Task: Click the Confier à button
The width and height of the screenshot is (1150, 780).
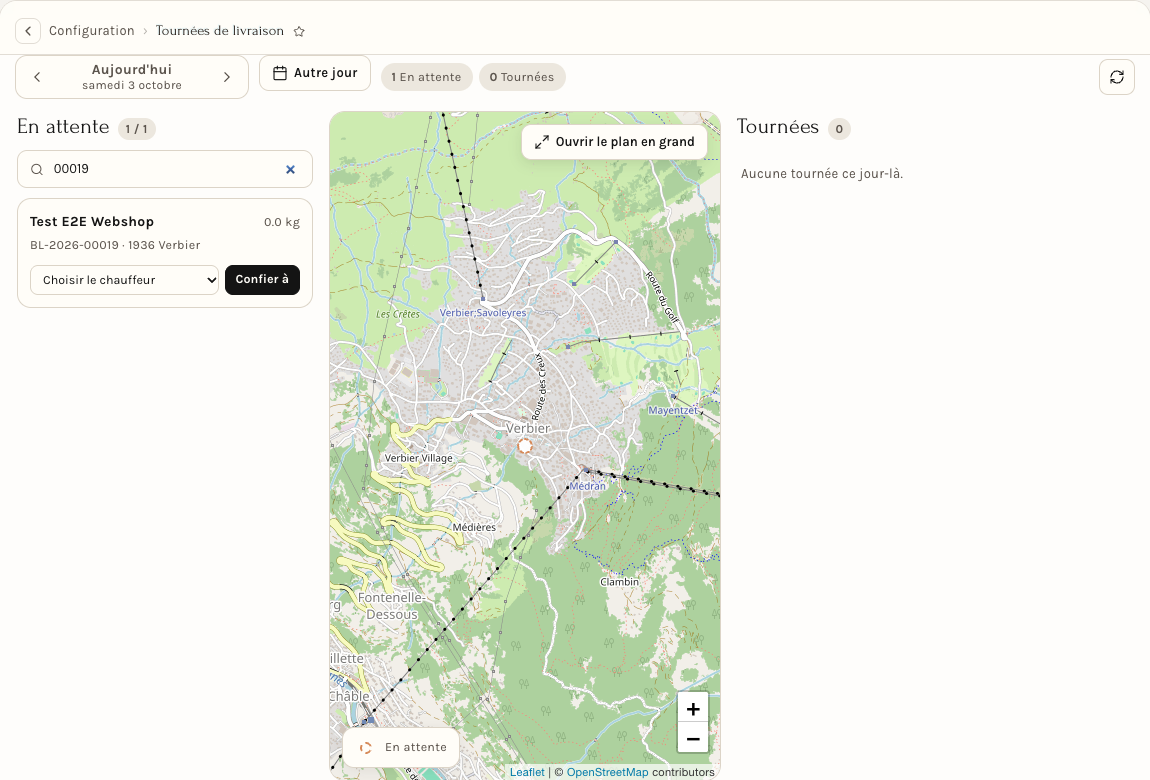Action: (x=262, y=279)
